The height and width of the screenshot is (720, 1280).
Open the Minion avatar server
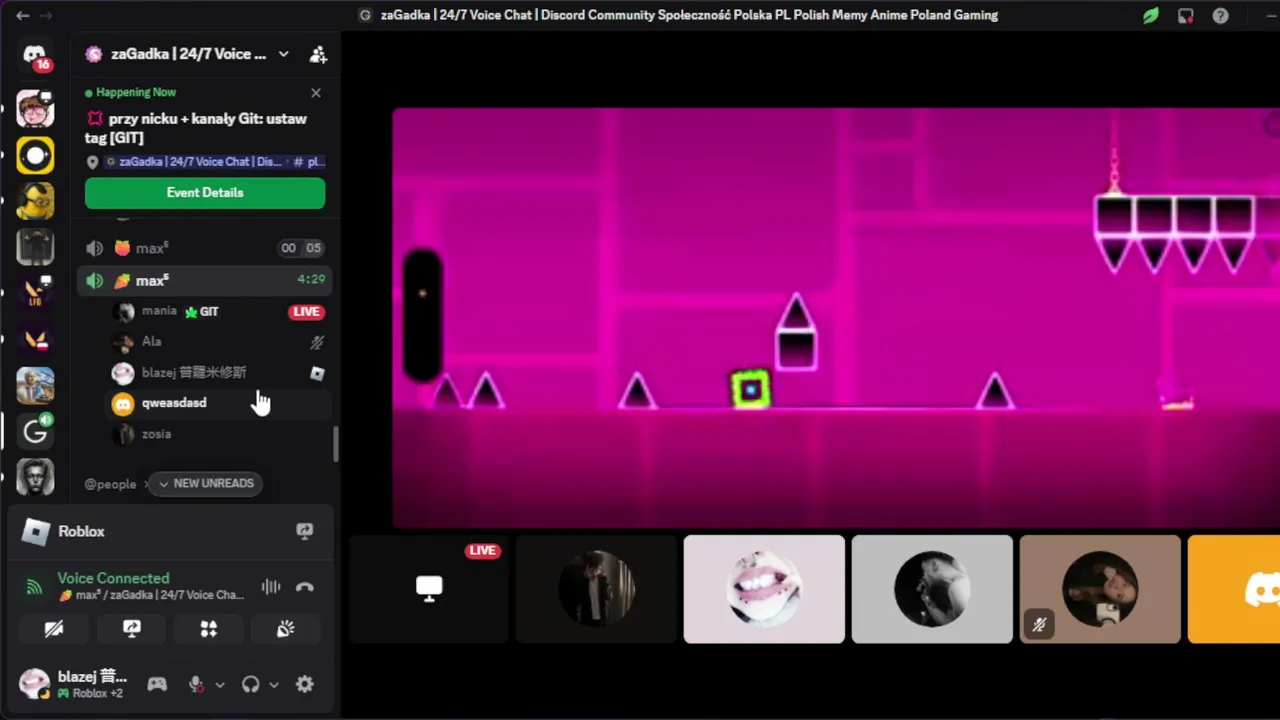[x=36, y=201]
